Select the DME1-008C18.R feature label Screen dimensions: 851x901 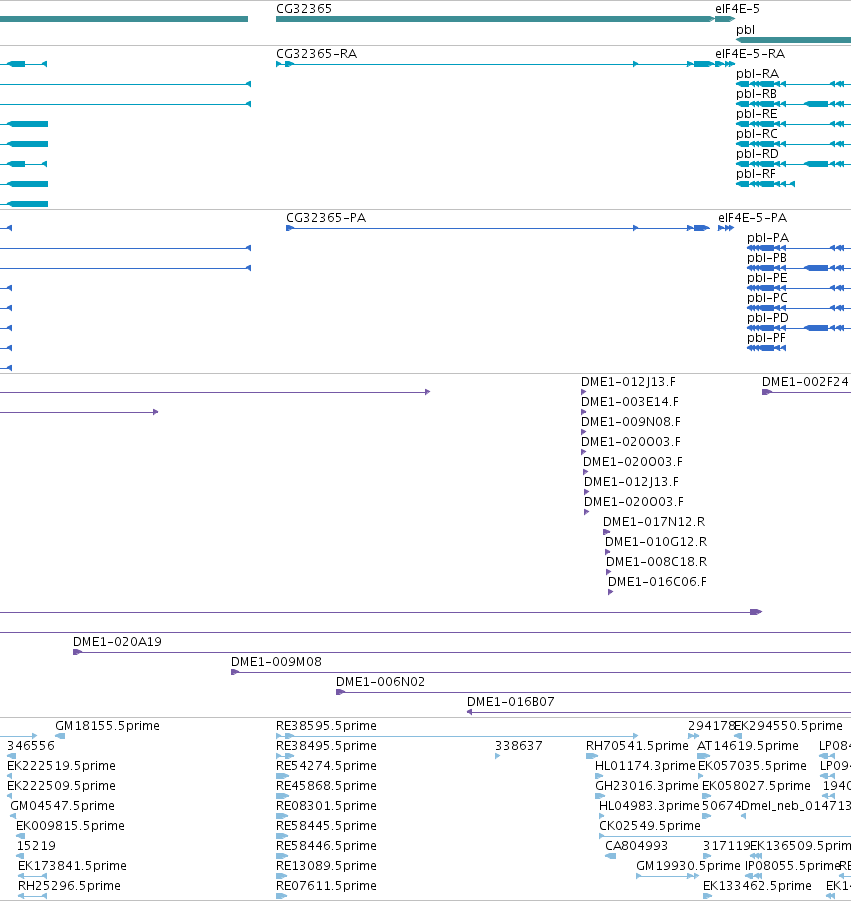[x=656, y=561]
